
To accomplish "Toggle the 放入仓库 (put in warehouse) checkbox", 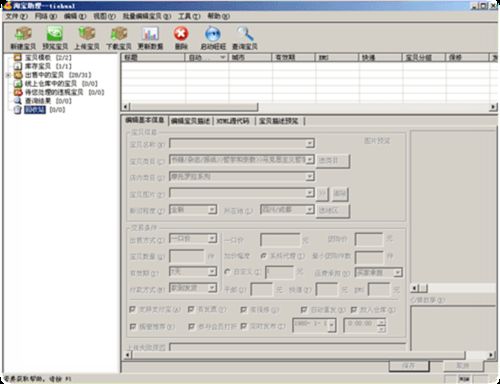I will 354,309.
